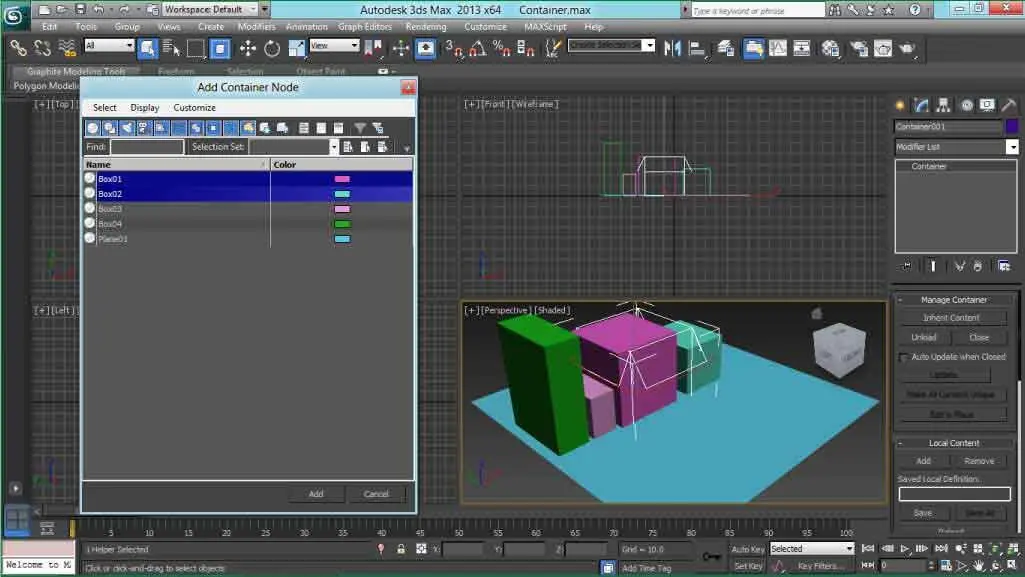Open the All selection filter dropdown
1025x577 pixels.
[109, 45]
